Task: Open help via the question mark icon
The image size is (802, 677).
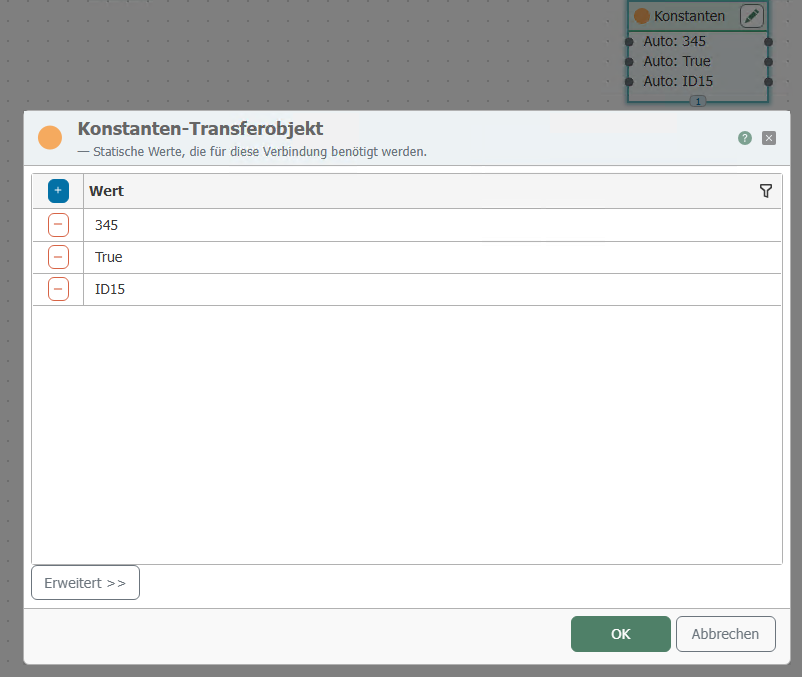Action: point(745,138)
